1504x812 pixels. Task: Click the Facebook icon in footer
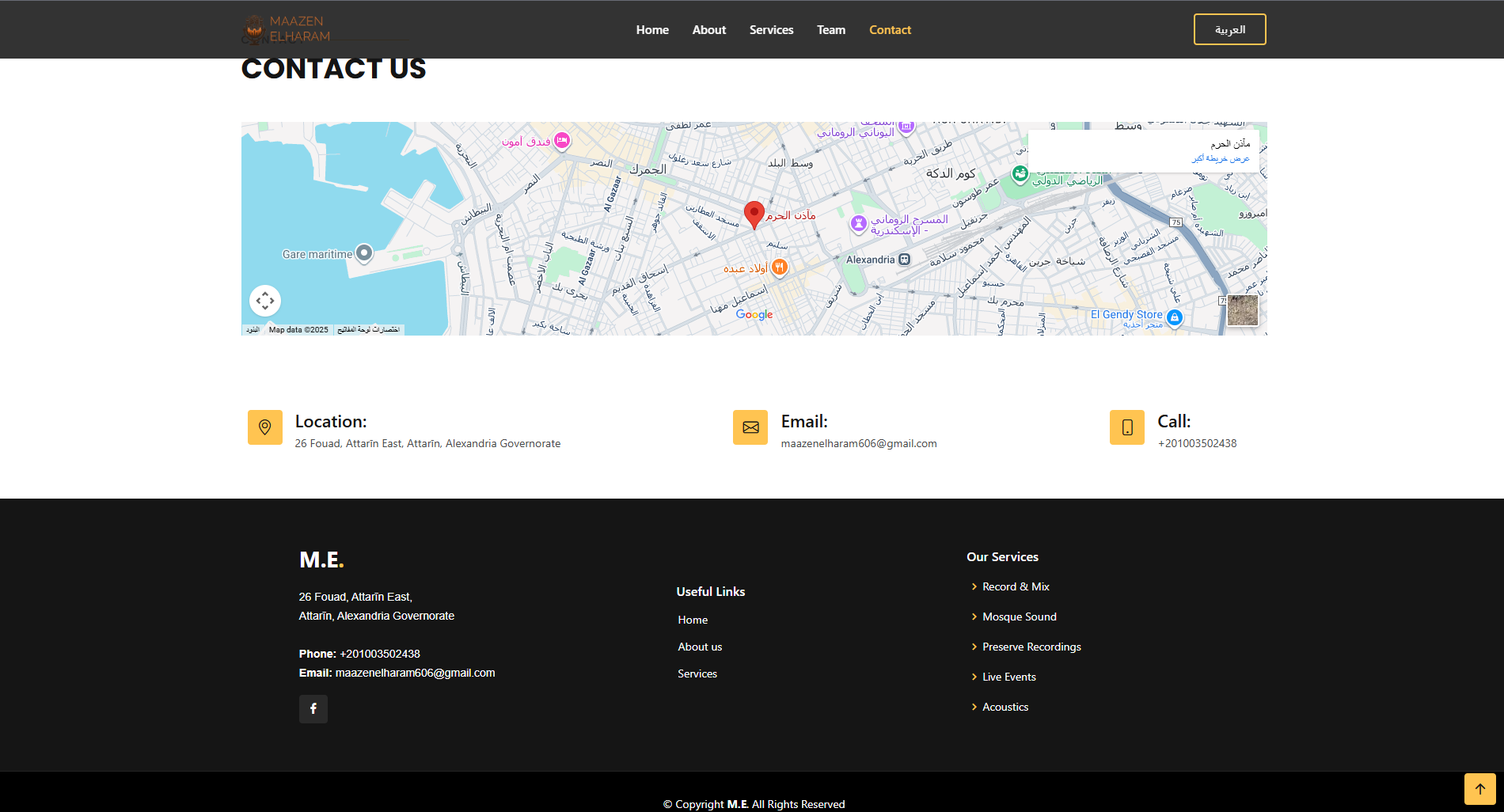(x=313, y=708)
